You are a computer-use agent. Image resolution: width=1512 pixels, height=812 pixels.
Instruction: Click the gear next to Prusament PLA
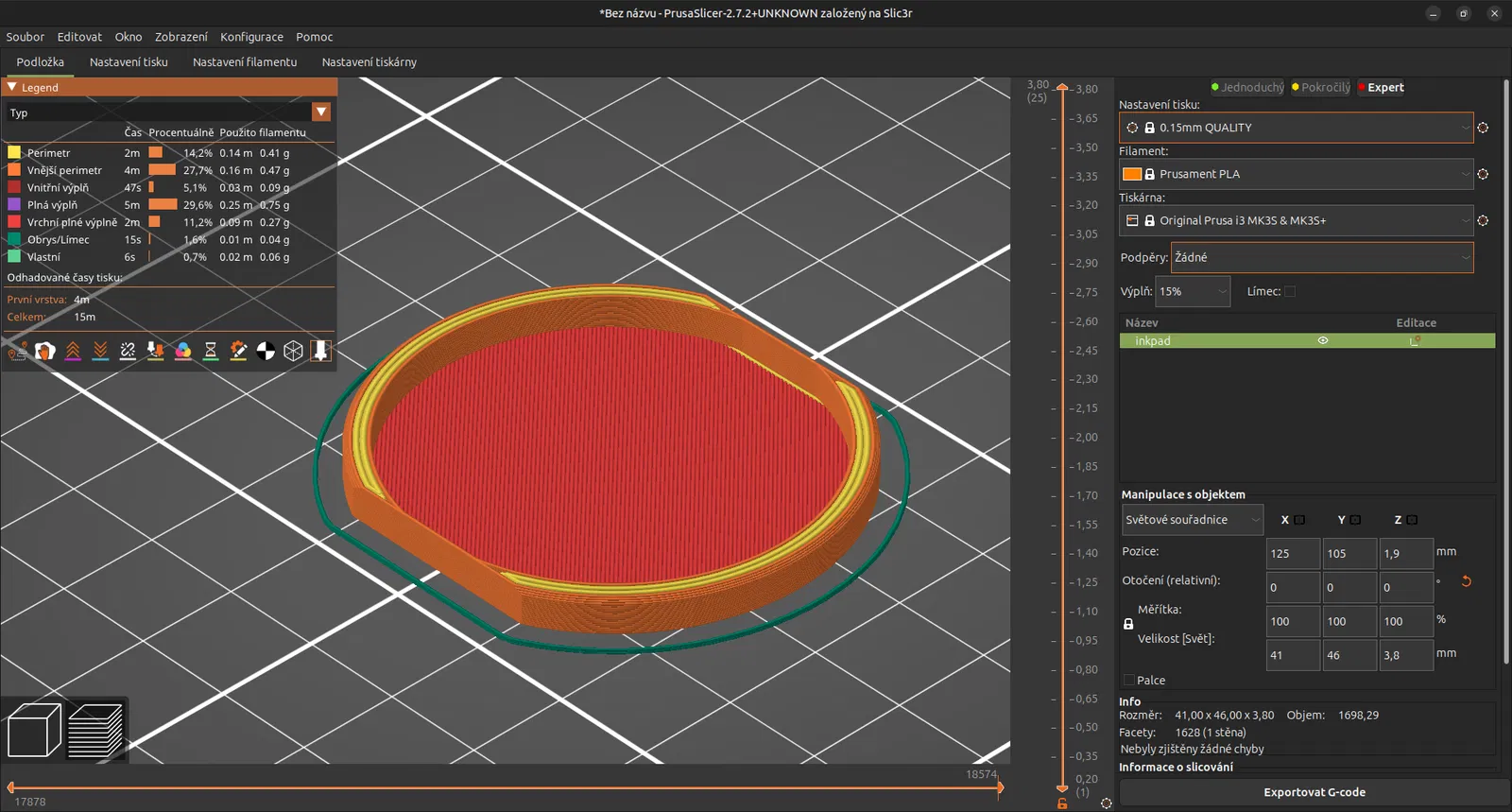(x=1483, y=174)
